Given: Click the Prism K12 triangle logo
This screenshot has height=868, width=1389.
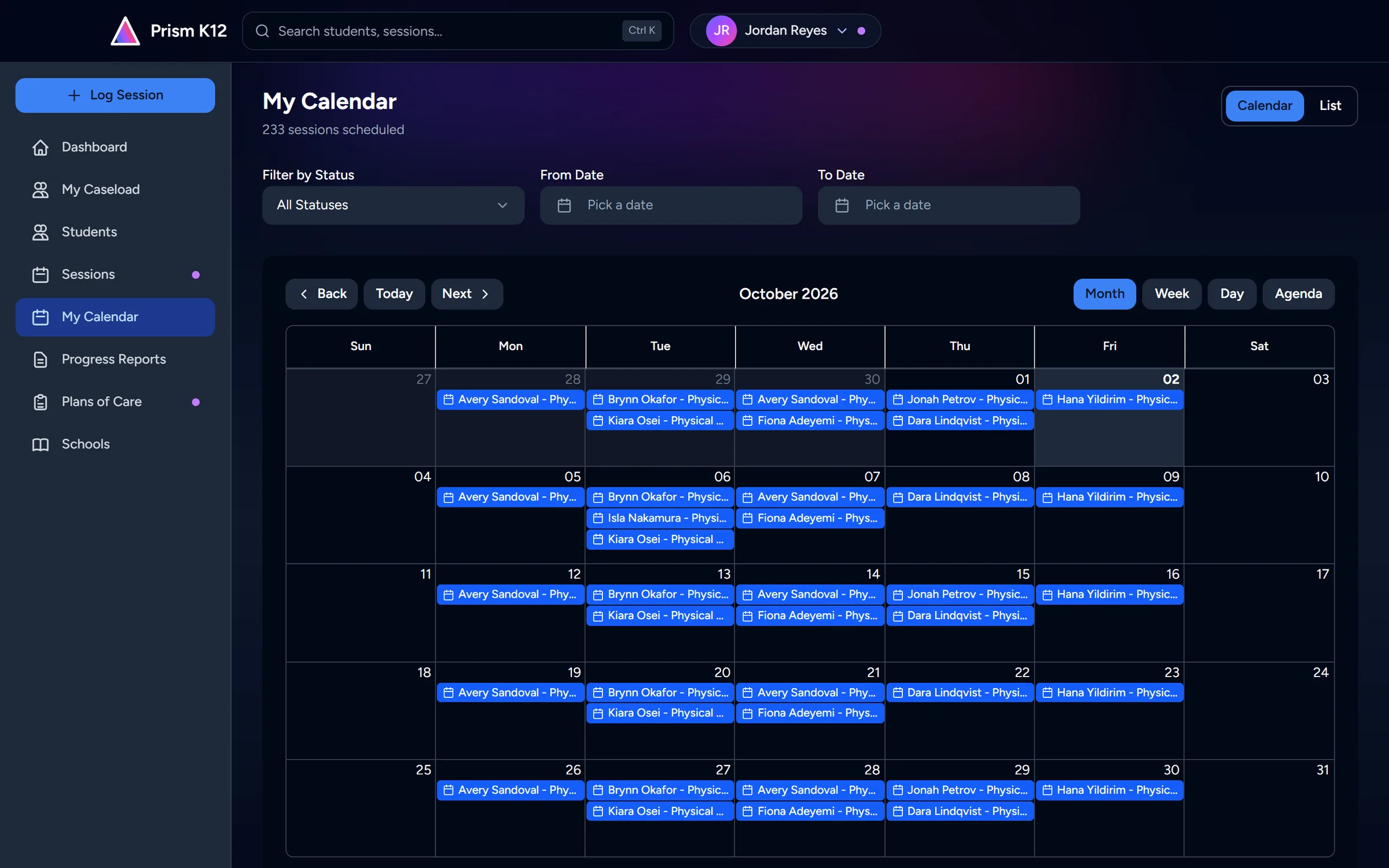Looking at the screenshot, I should point(125,31).
